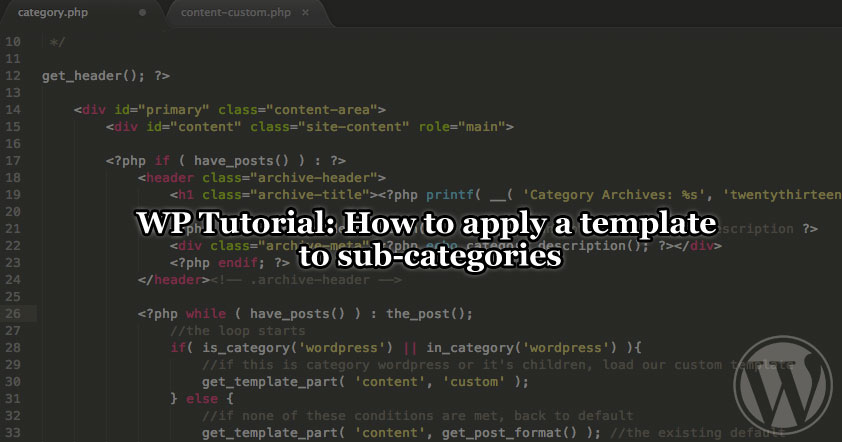The image size is (842, 442).
Task: Close the content-custom.php tab
Action: click(305, 12)
